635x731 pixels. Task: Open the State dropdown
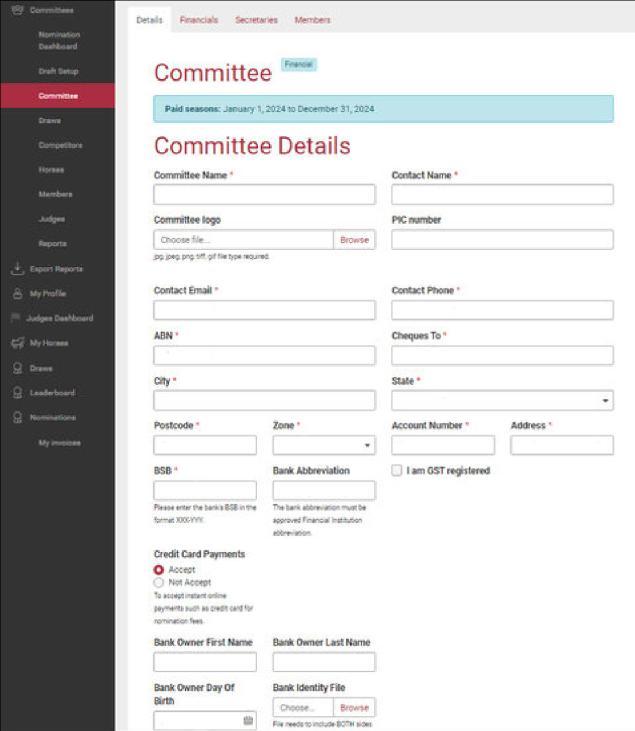tap(502, 400)
